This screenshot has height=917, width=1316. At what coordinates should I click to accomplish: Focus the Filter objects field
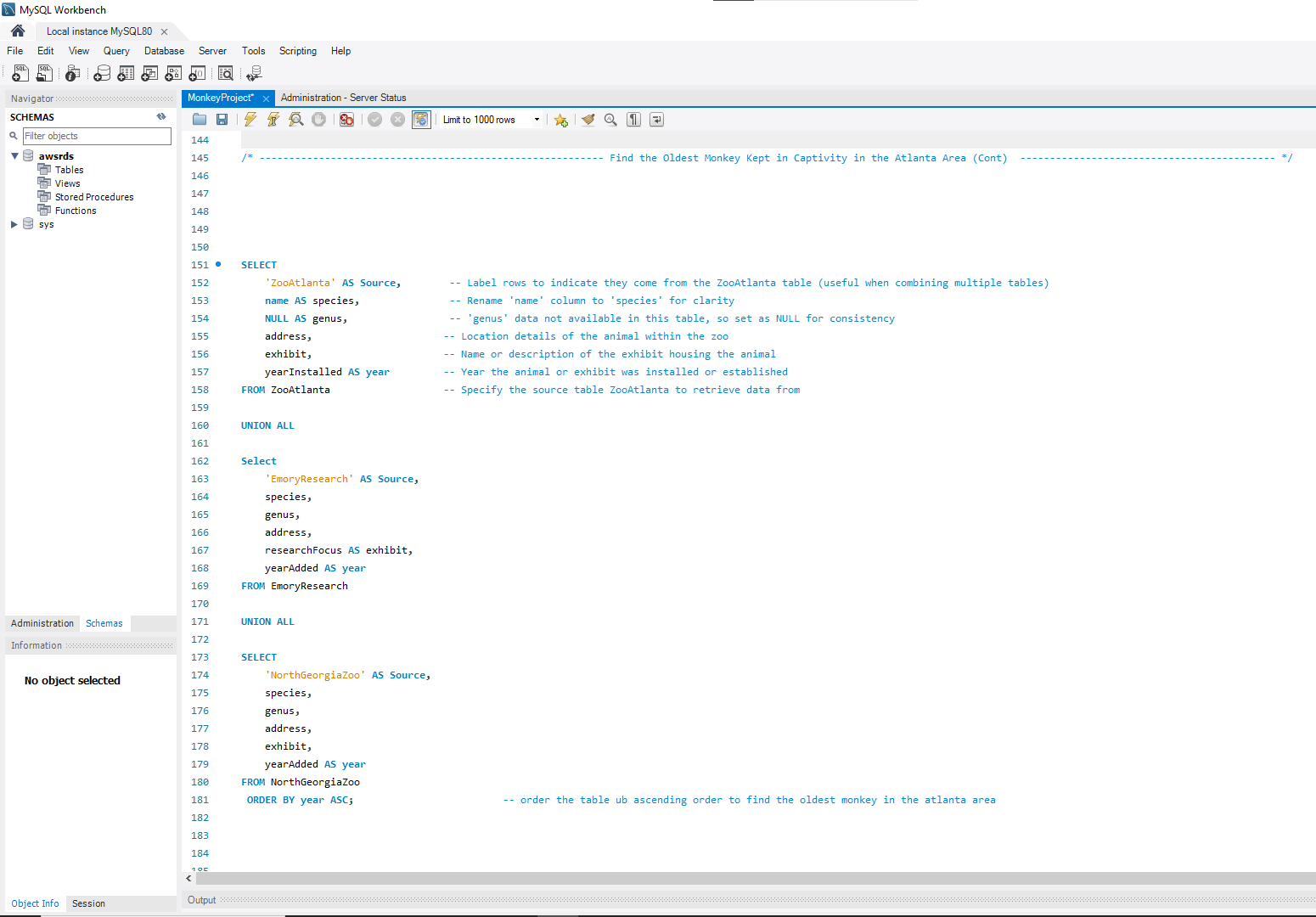(97, 136)
